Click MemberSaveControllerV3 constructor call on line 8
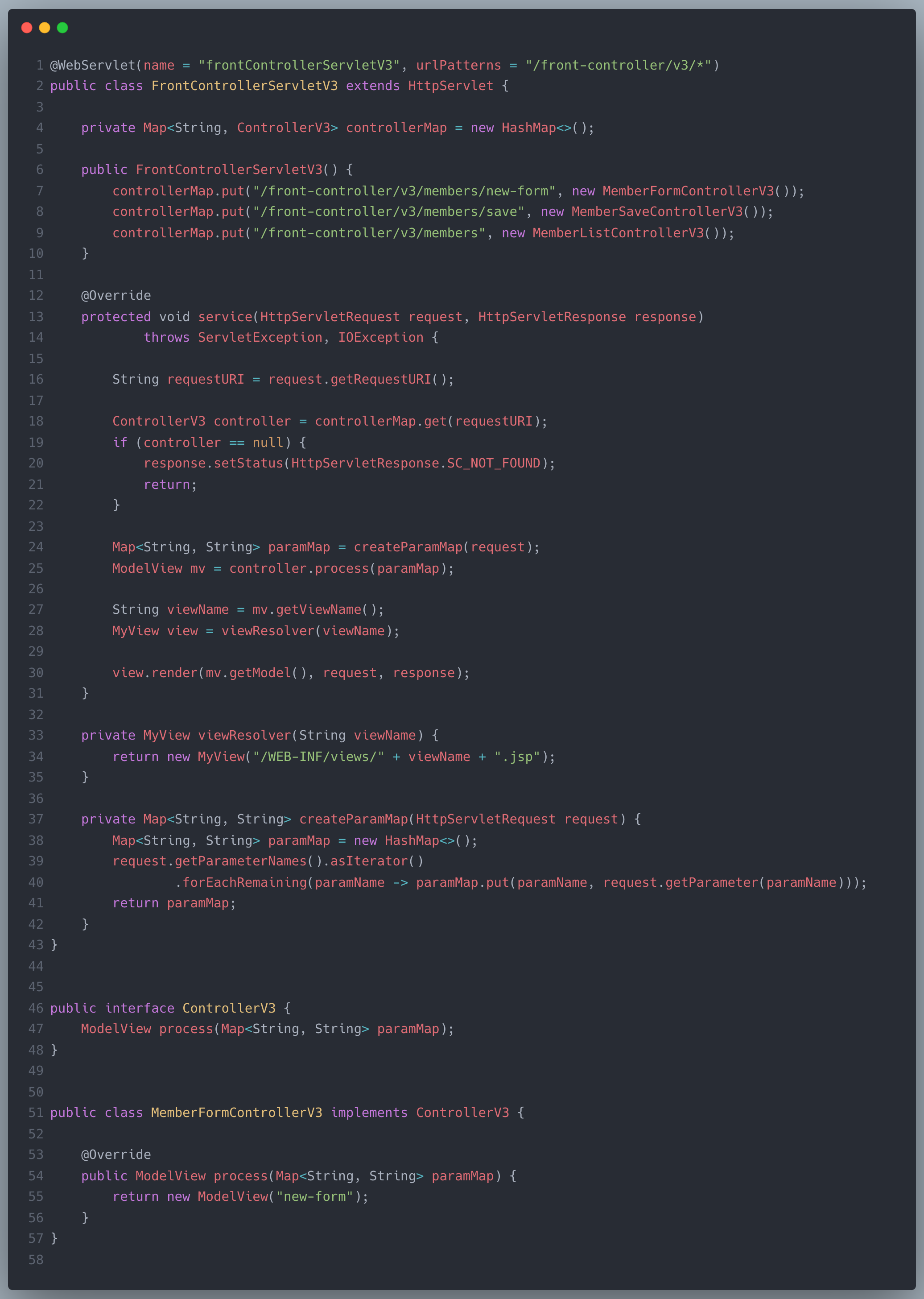The image size is (924, 1299). point(656,211)
